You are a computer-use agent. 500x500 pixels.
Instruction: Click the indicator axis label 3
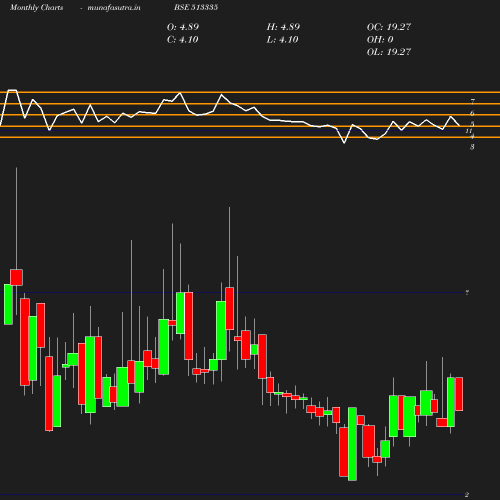(x=472, y=147)
